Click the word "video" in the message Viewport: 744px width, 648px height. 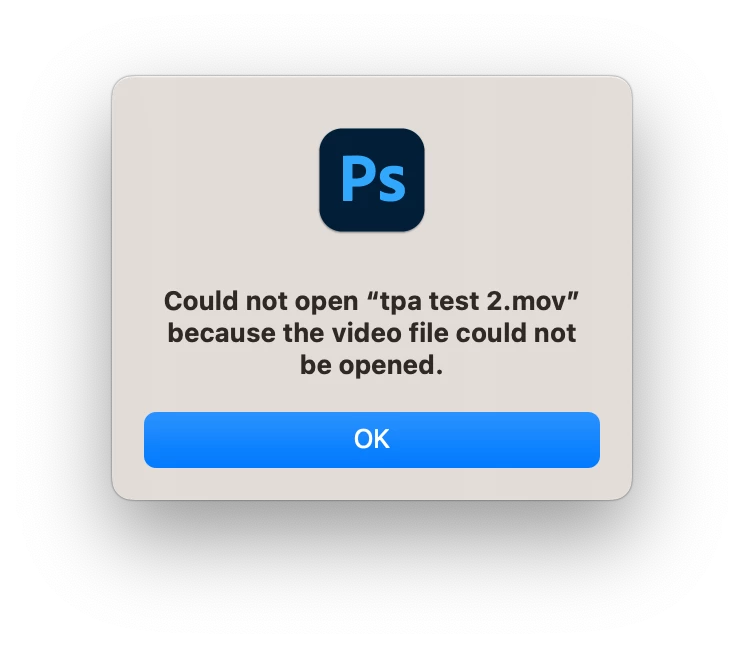click(x=366, y=333)
